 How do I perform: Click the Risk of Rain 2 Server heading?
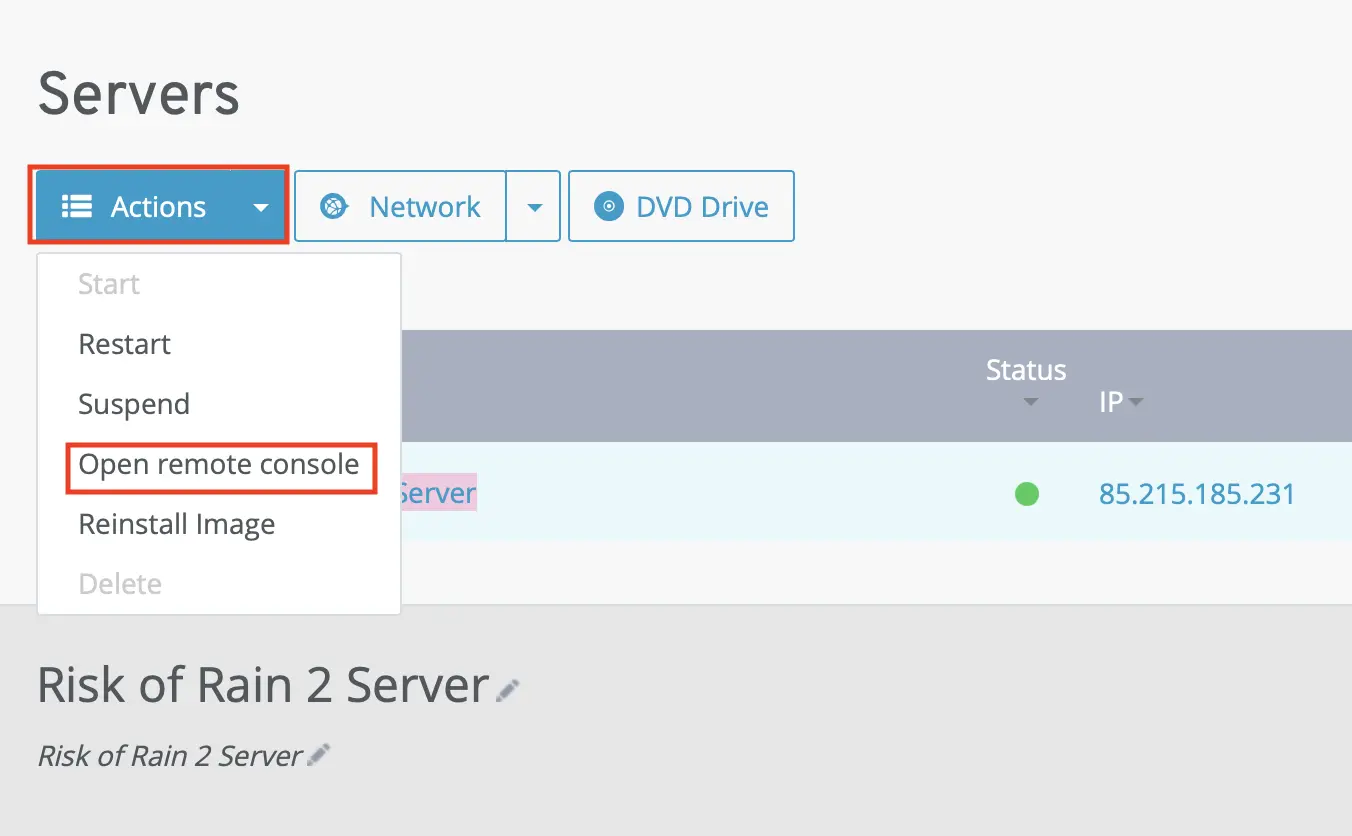(263, 686)
